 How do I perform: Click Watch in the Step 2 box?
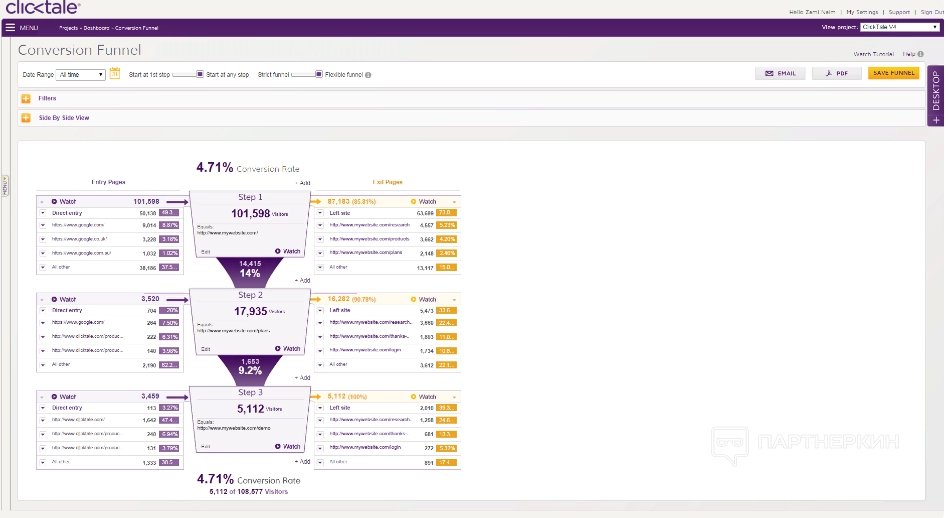click(288, 348)
